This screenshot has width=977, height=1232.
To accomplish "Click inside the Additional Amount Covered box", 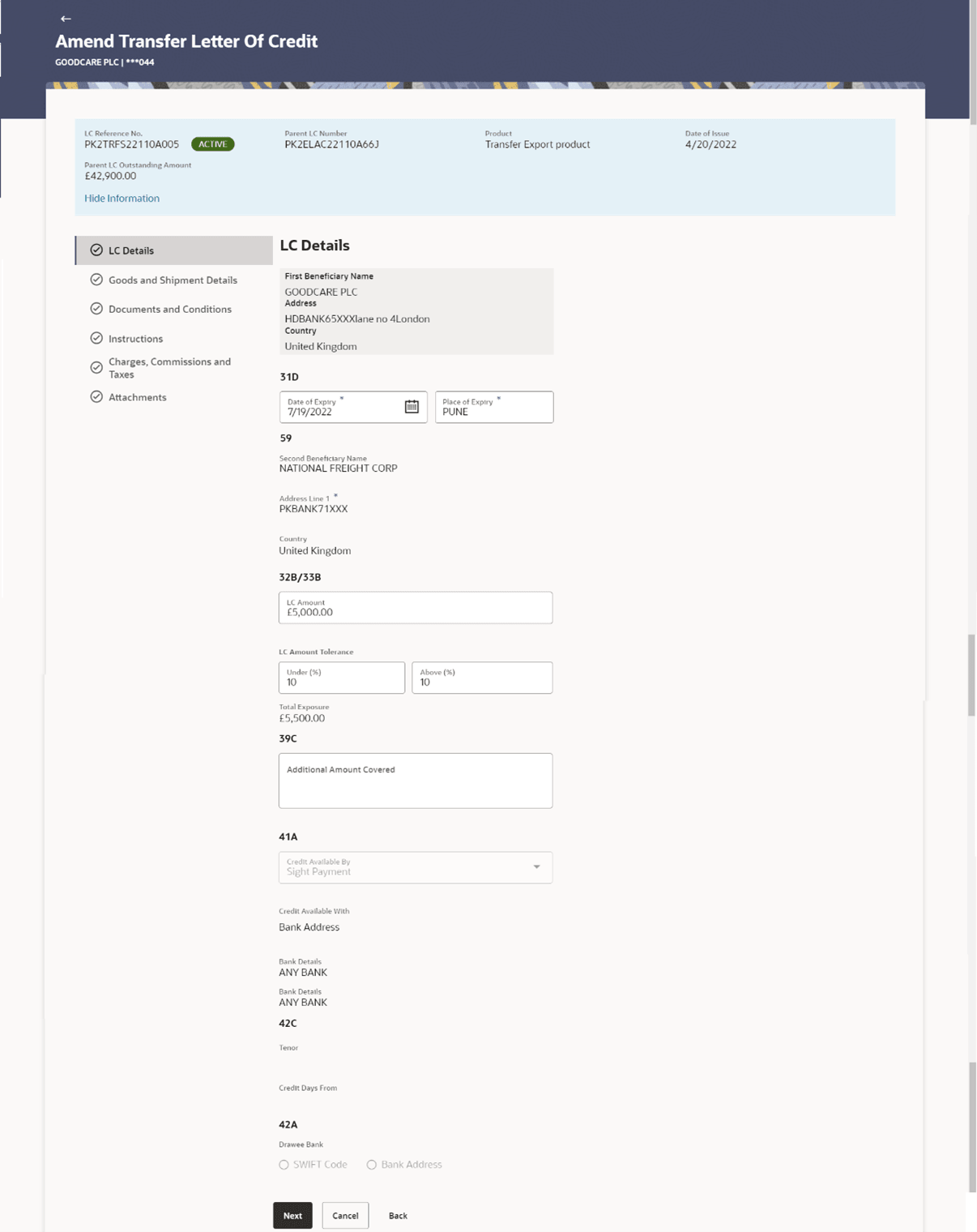I will point(415,780).
